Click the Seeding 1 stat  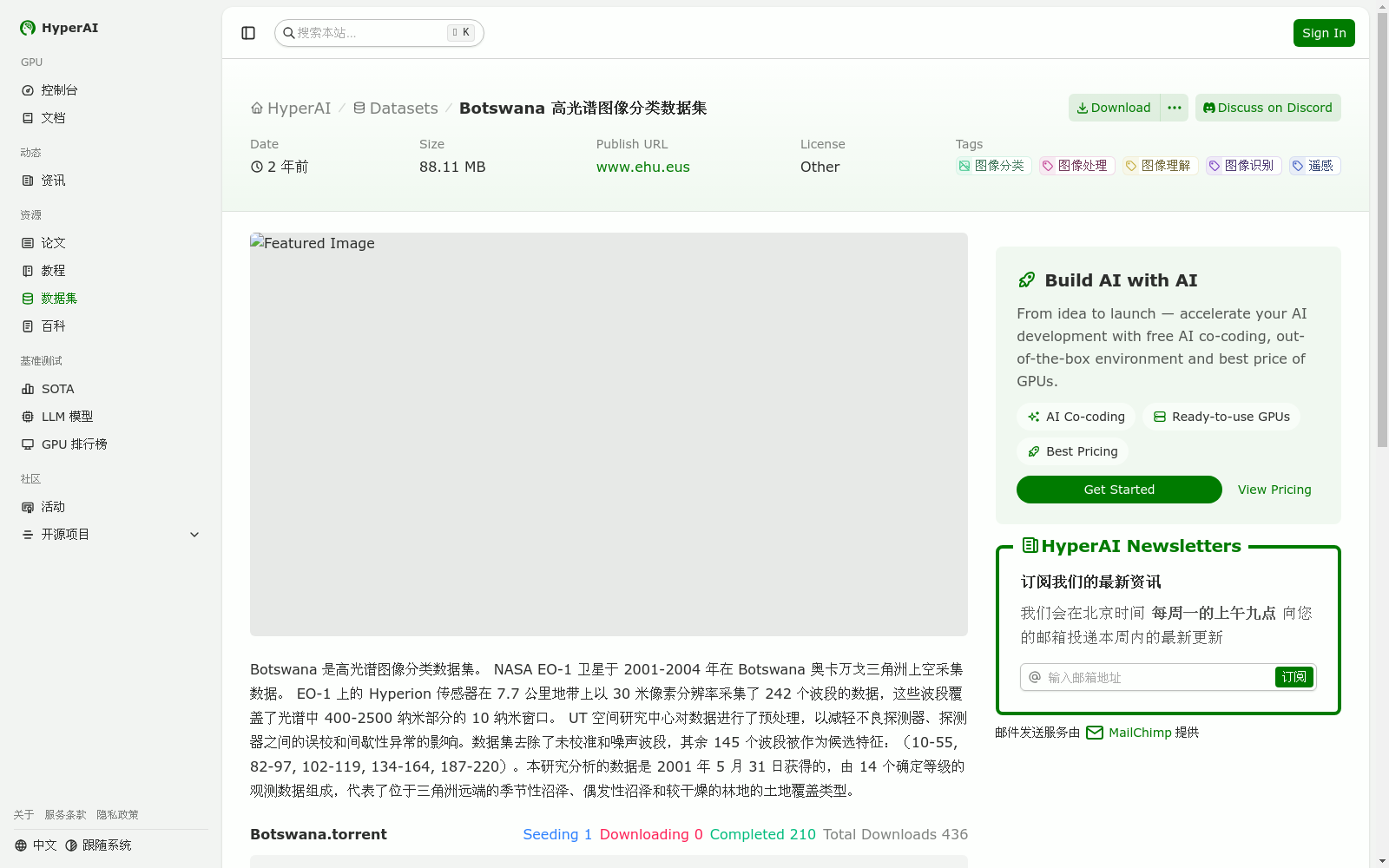[x=557, y=834]
